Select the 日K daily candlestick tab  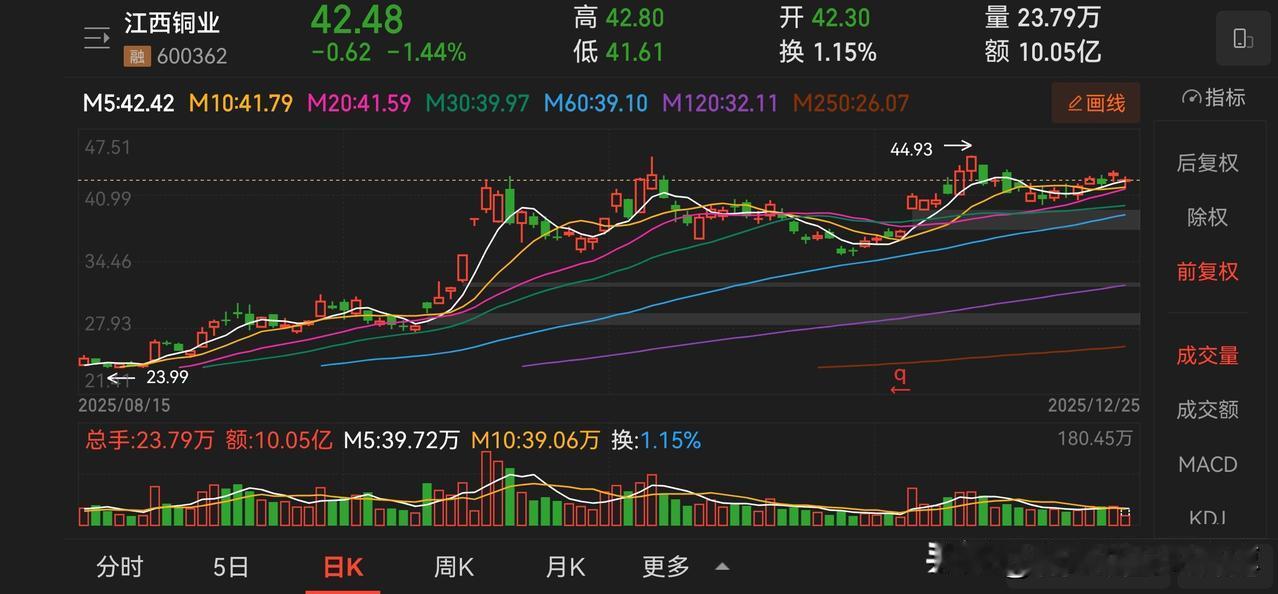click(343, 567)
